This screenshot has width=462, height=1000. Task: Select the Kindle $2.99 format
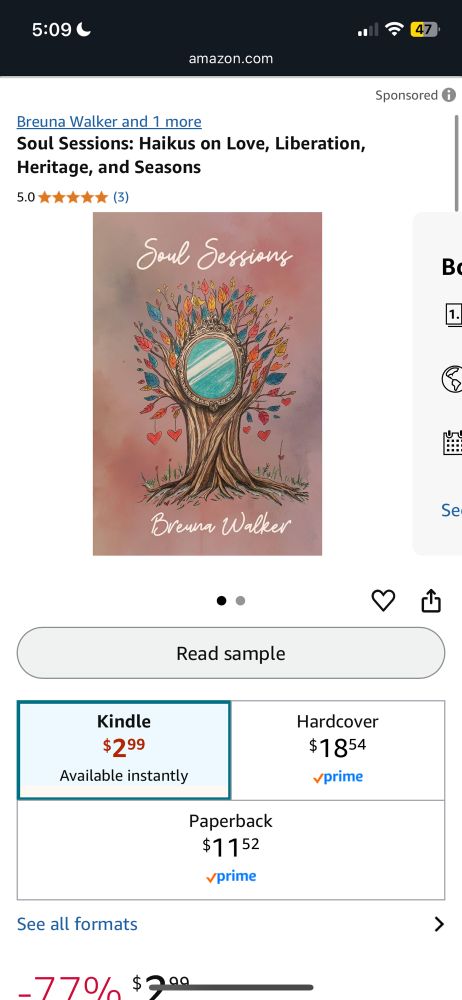[x=124, y=750]
